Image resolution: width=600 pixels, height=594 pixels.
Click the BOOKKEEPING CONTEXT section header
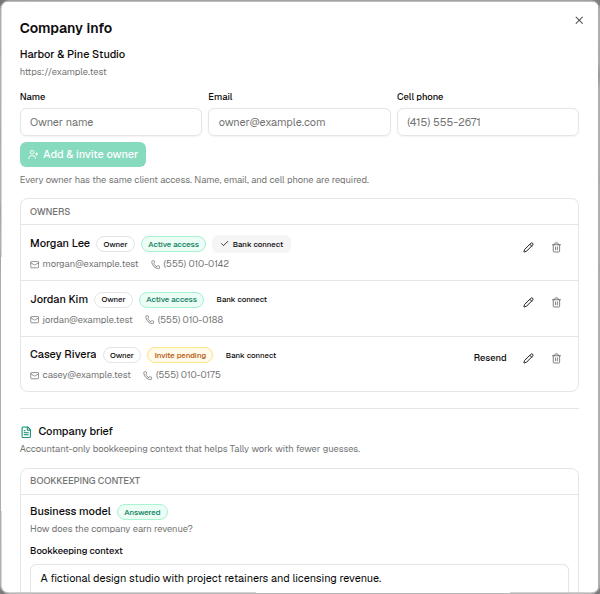pos(85,481)
